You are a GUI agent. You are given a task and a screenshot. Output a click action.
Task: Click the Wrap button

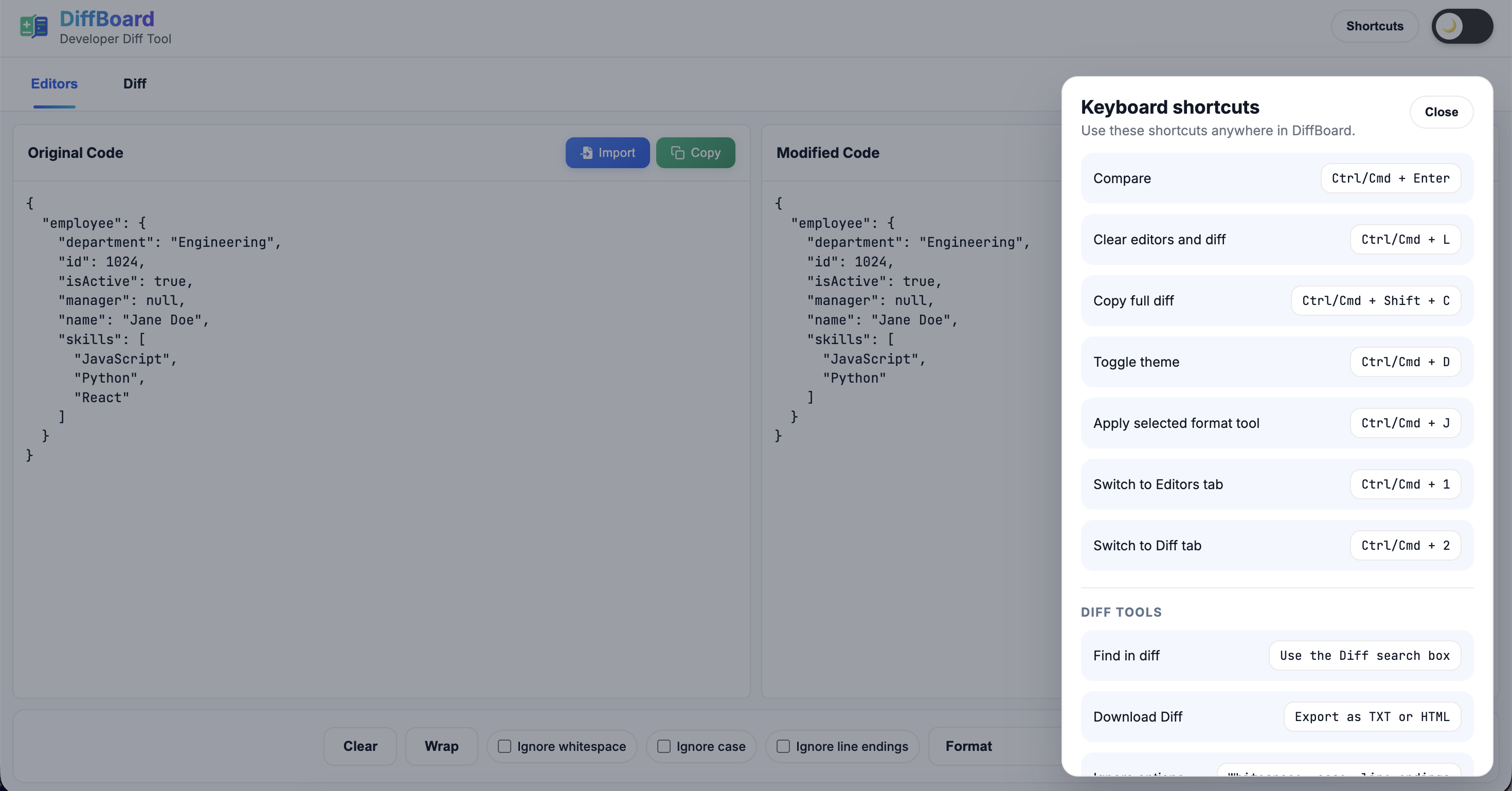click(441, 746)
